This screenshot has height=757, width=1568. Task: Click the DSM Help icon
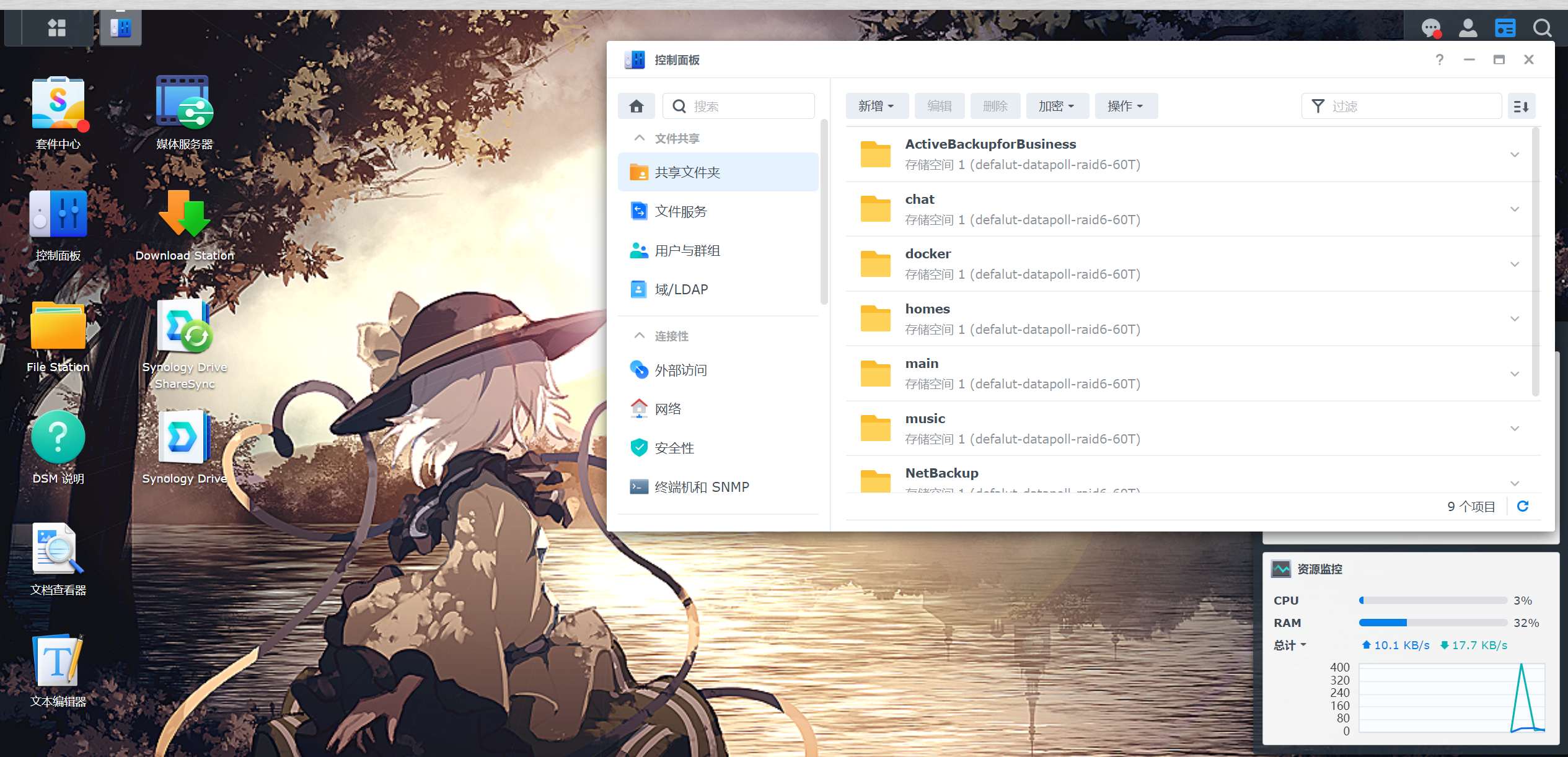point(58,438)
